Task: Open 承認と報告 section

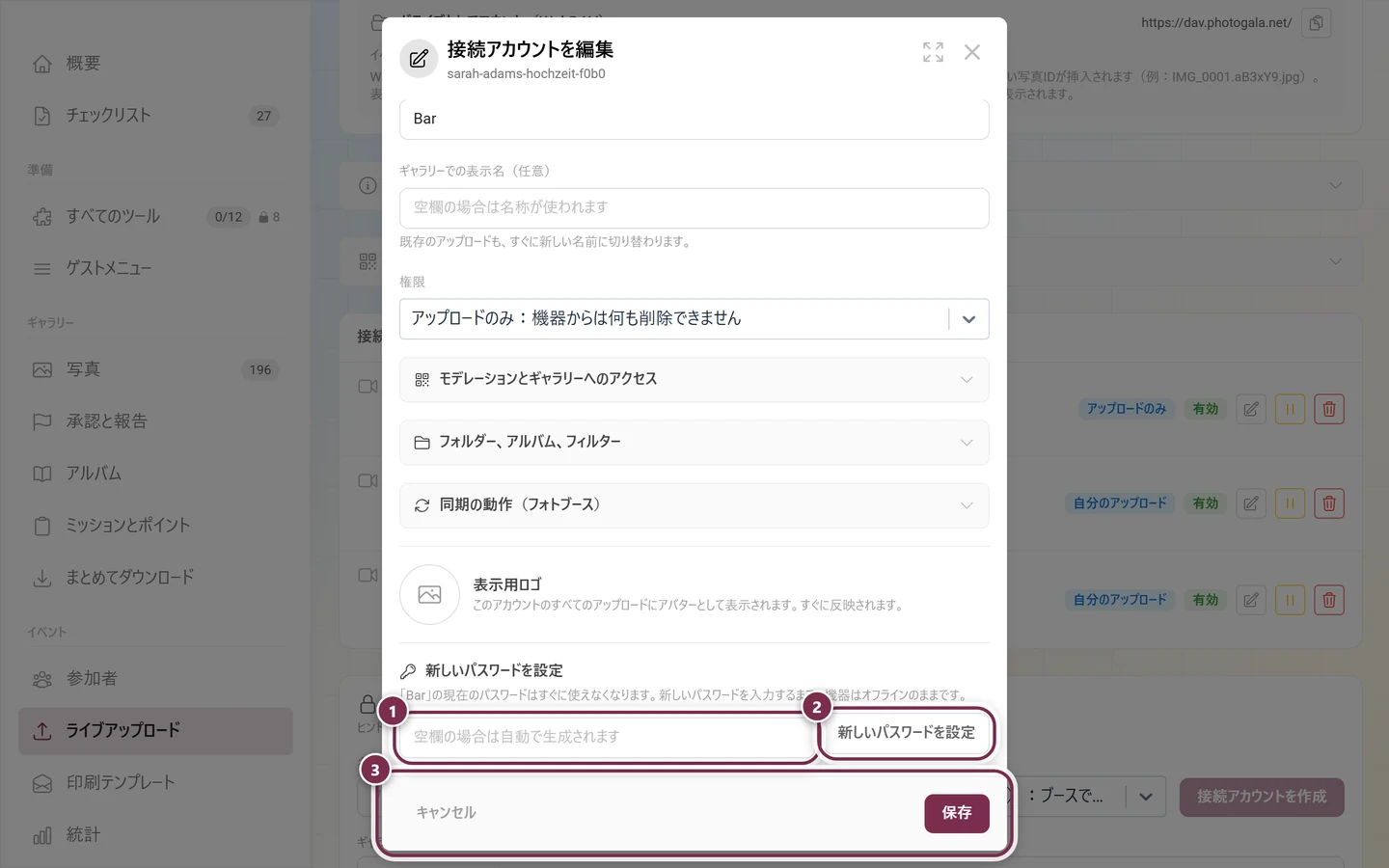Action: tap(155, 421)
